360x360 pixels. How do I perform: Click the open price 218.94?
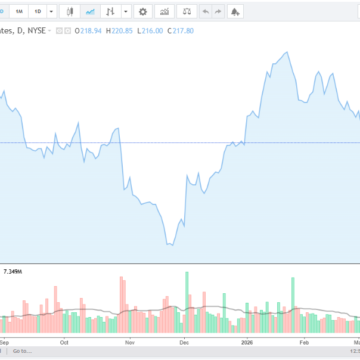pyautogui.click(x=91, y=31)
